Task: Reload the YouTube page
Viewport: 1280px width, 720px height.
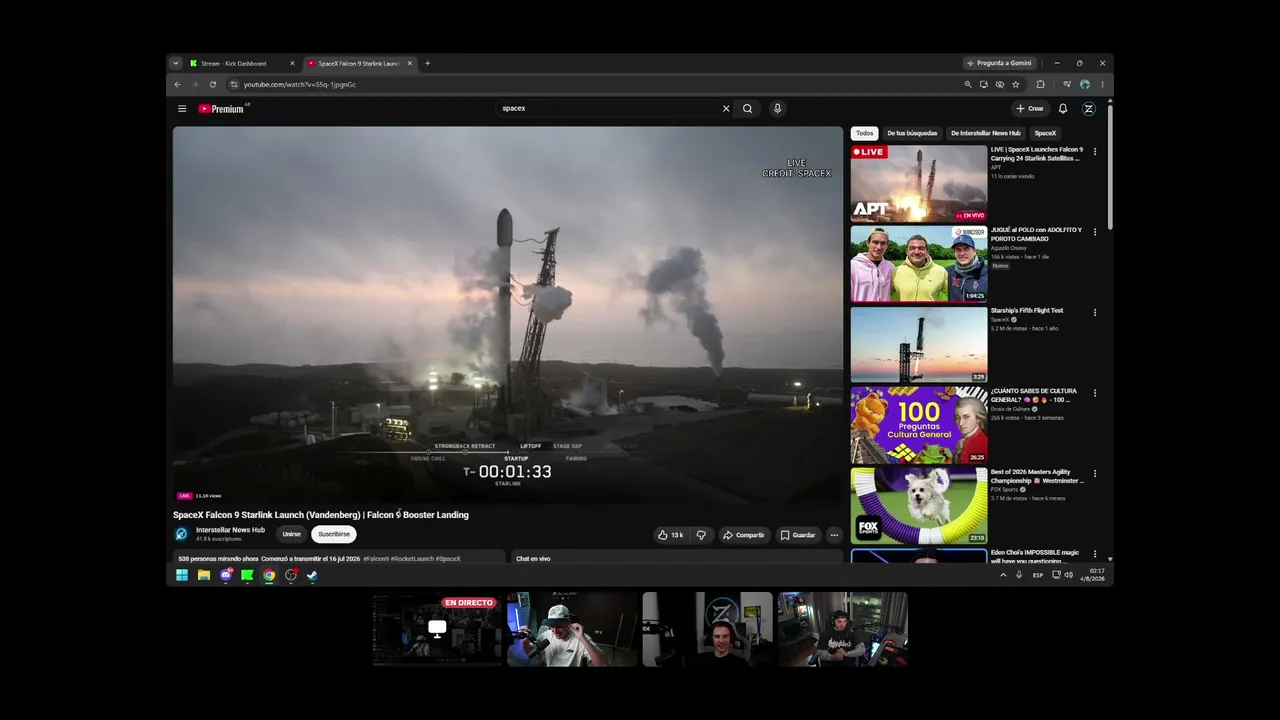Action: [213, 85]
